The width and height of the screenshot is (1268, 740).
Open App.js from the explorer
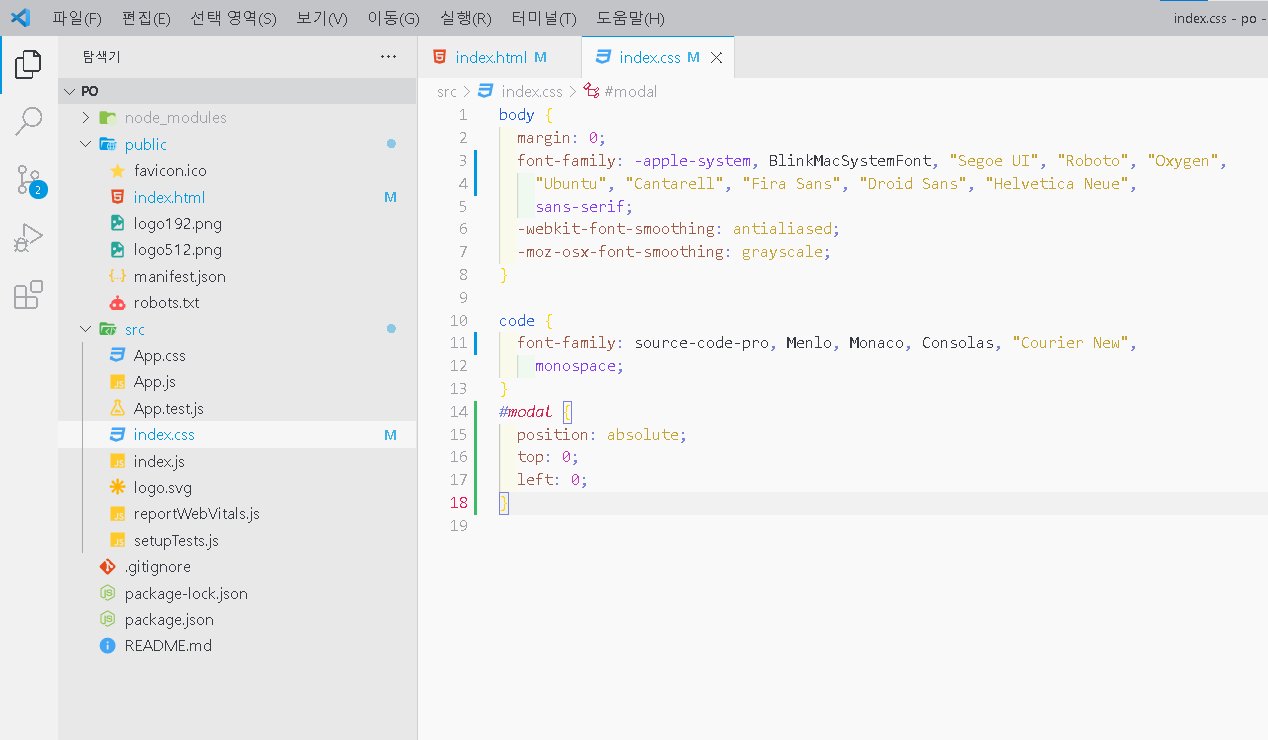237,382
